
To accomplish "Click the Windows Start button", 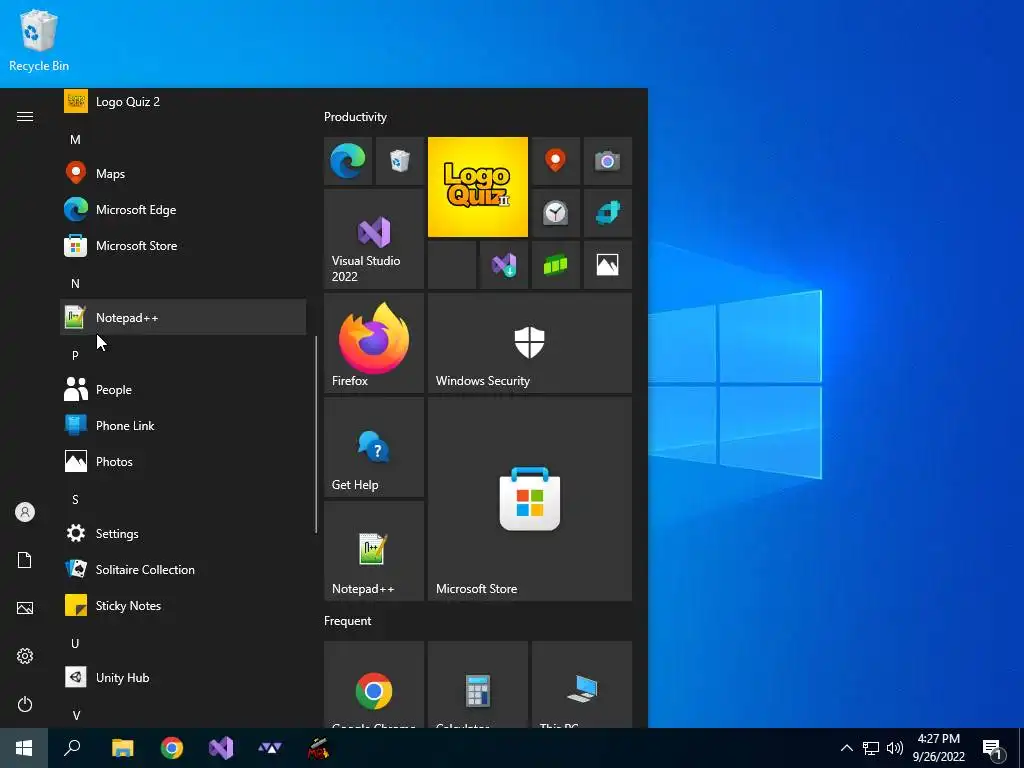I will point(24,748).
